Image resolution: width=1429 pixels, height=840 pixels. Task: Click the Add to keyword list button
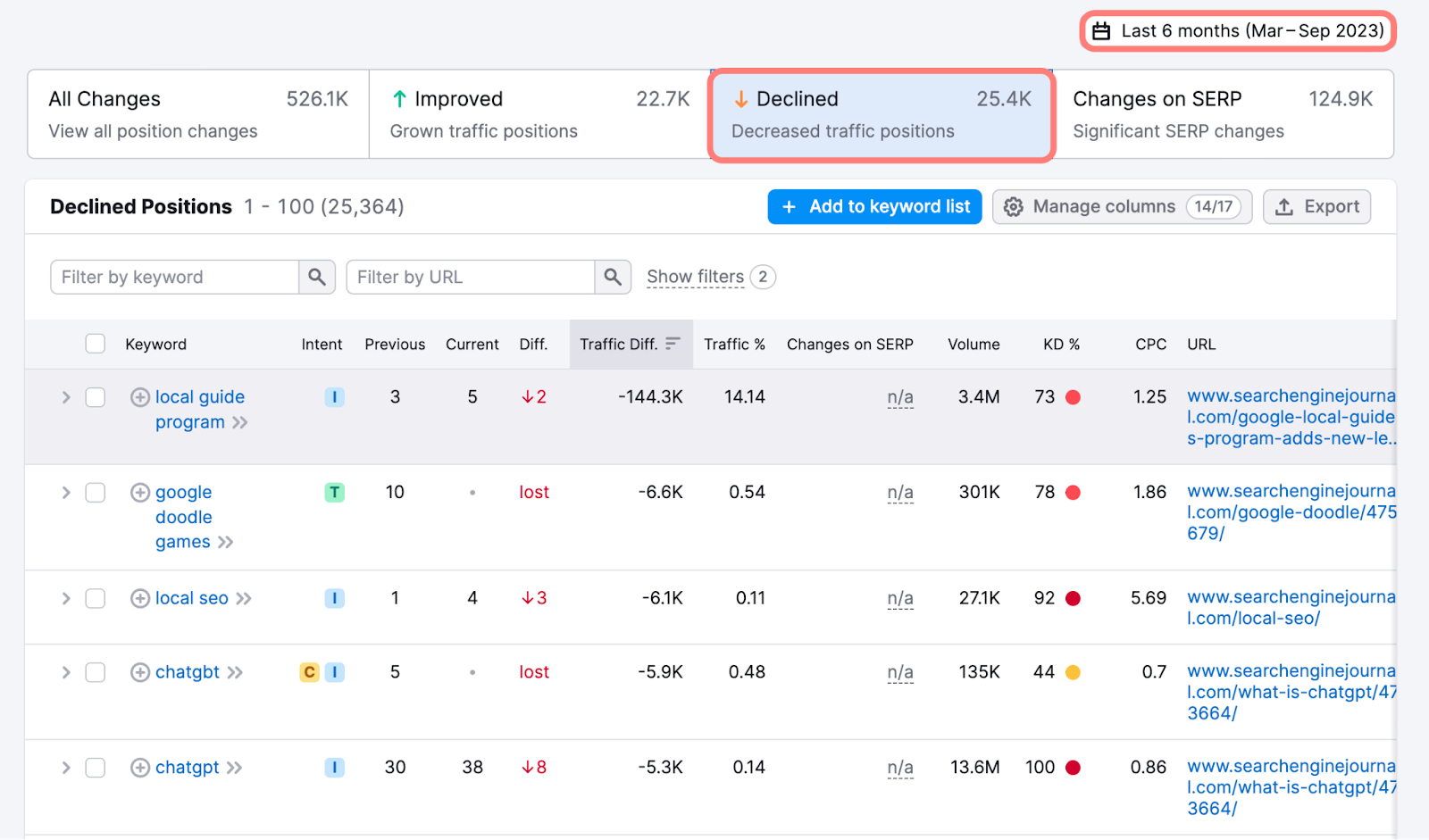click(x=875, y=207)
